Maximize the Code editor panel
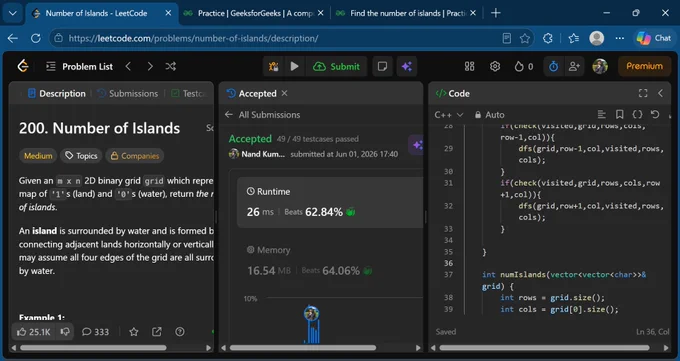Image resolution: width=680 pixels, height=361 pixels. tap(643, 93)
